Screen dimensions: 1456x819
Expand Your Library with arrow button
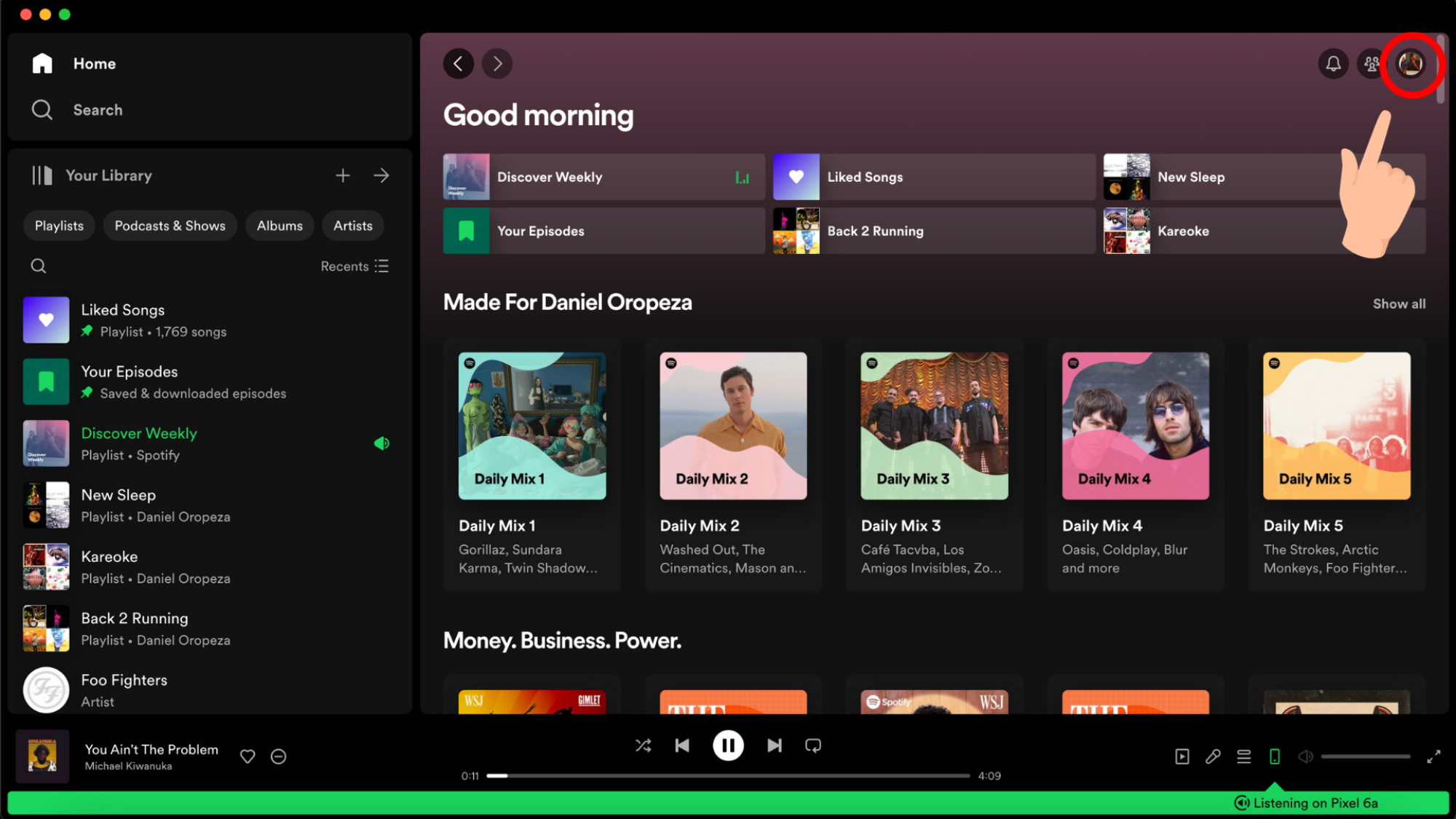[381, 175]
